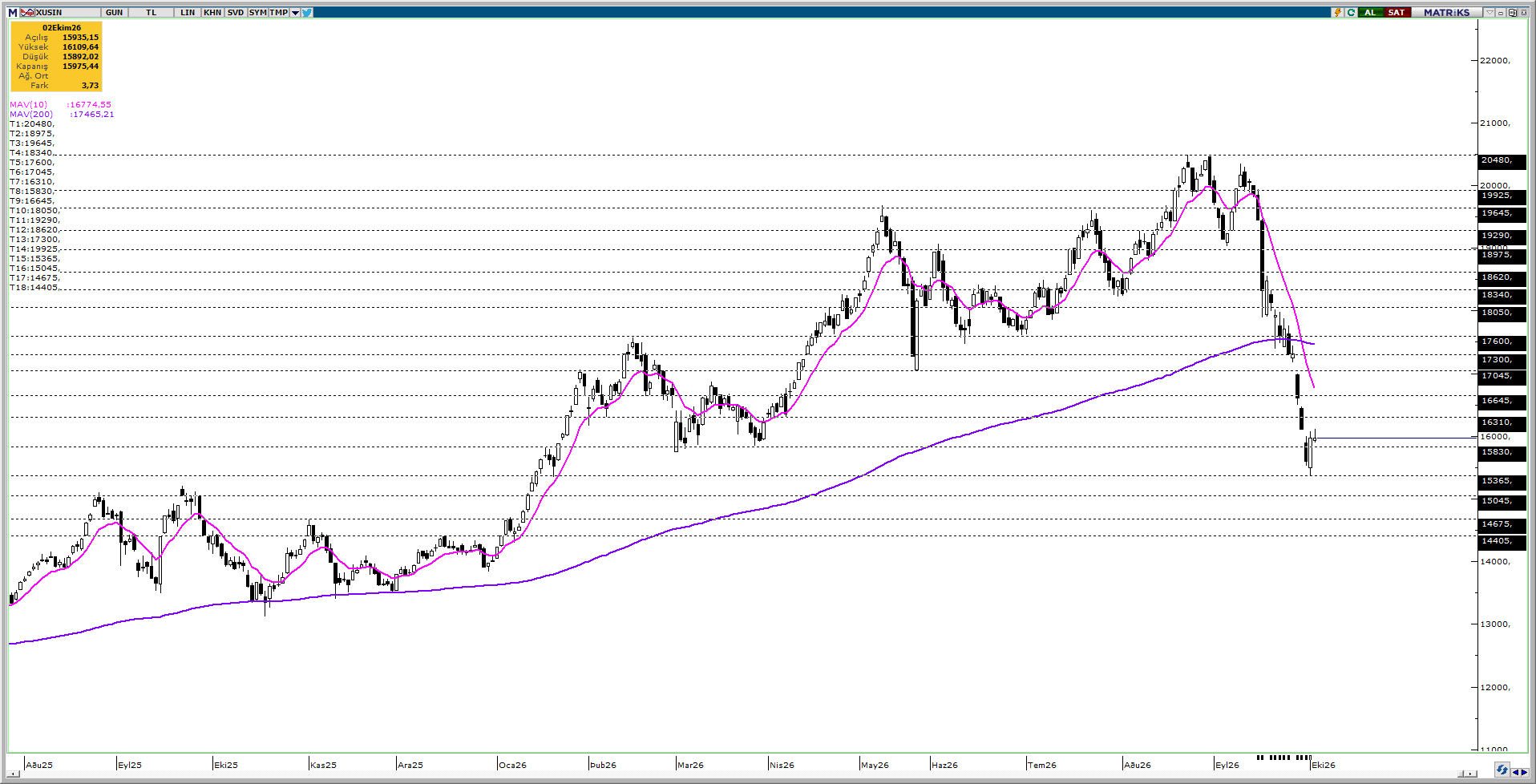This screenshot has width=1536, height=784.
Task: Click the Eyl26 date axis label
Action: click(1227, 765)
